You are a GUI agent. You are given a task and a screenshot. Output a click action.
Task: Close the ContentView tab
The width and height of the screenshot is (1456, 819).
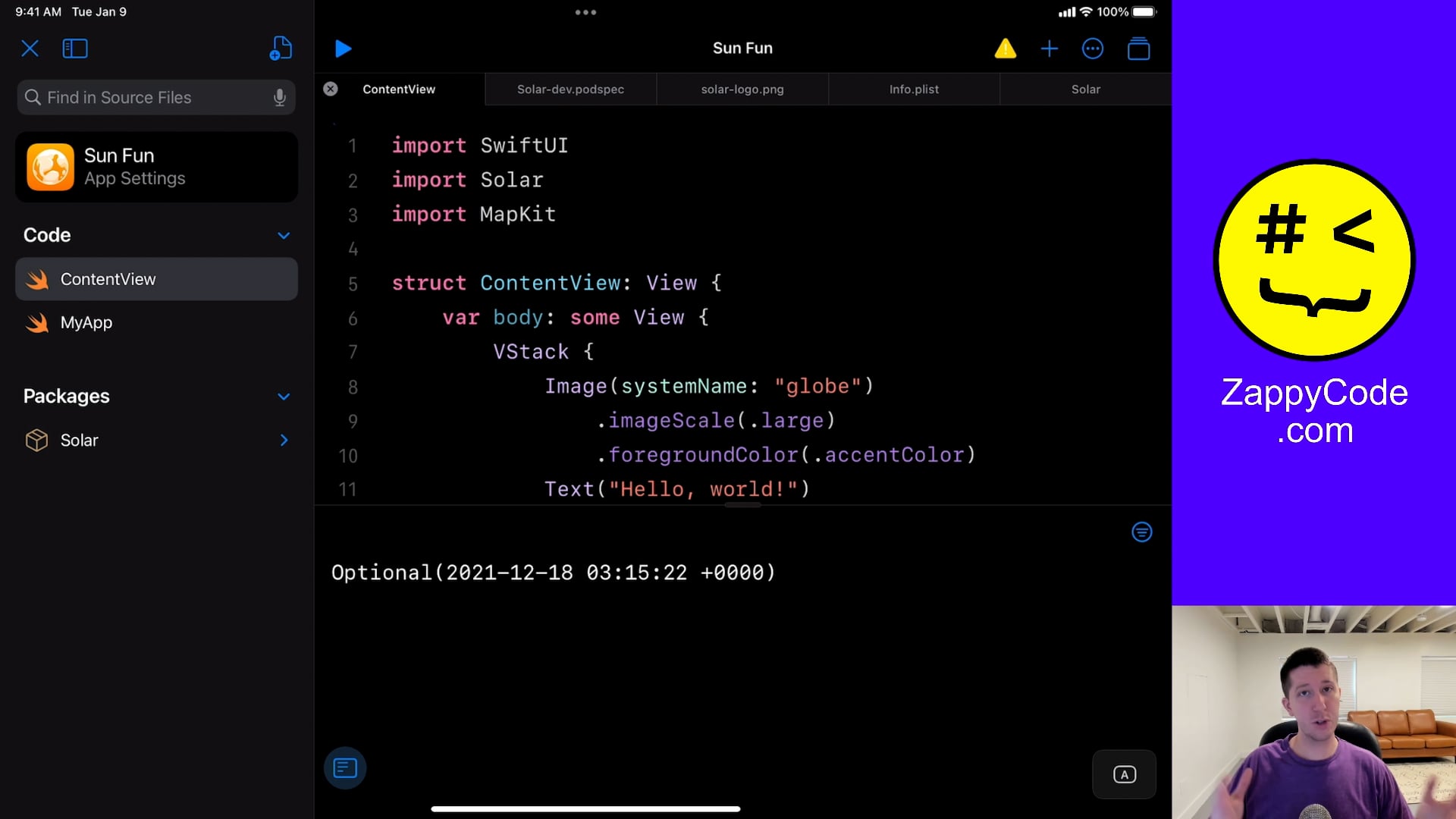(331, 89)
